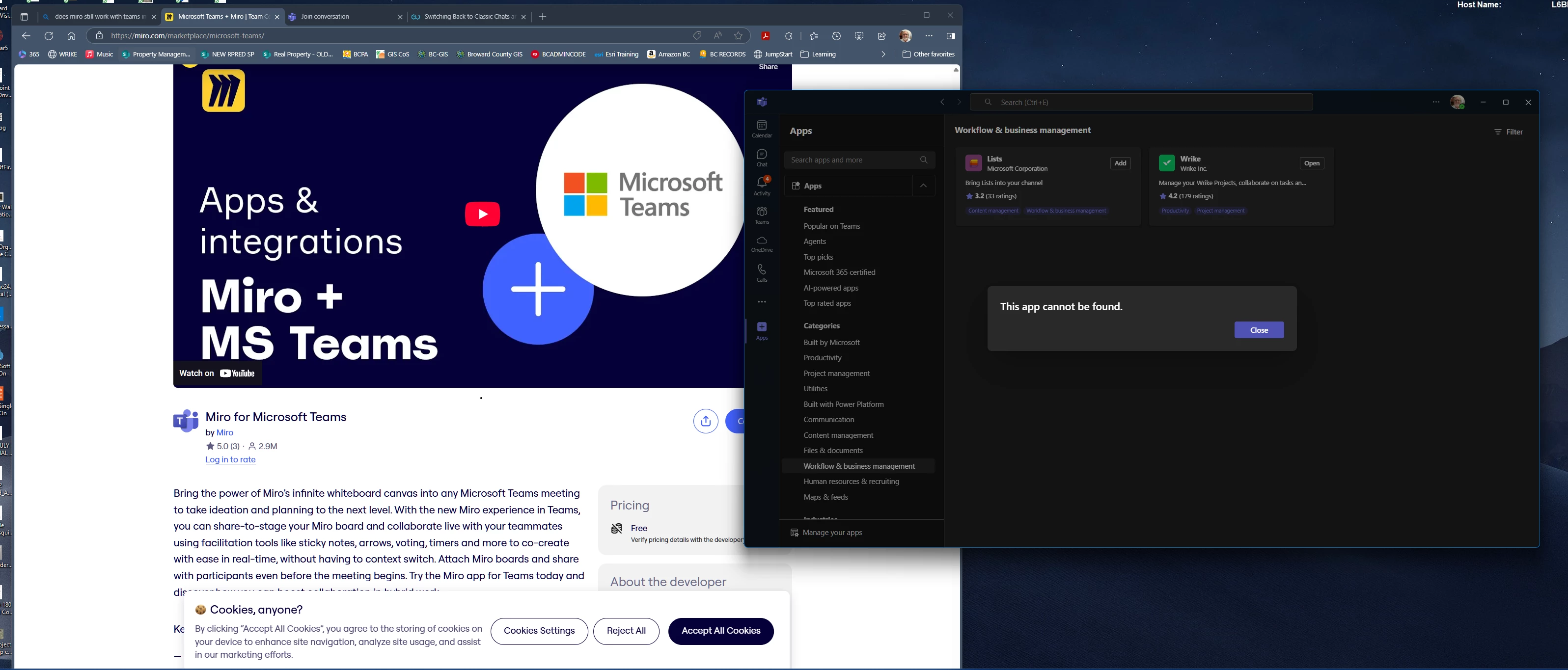Open Learning bookmarks folder
The image size is (1568, 670).
pos(818,54)
